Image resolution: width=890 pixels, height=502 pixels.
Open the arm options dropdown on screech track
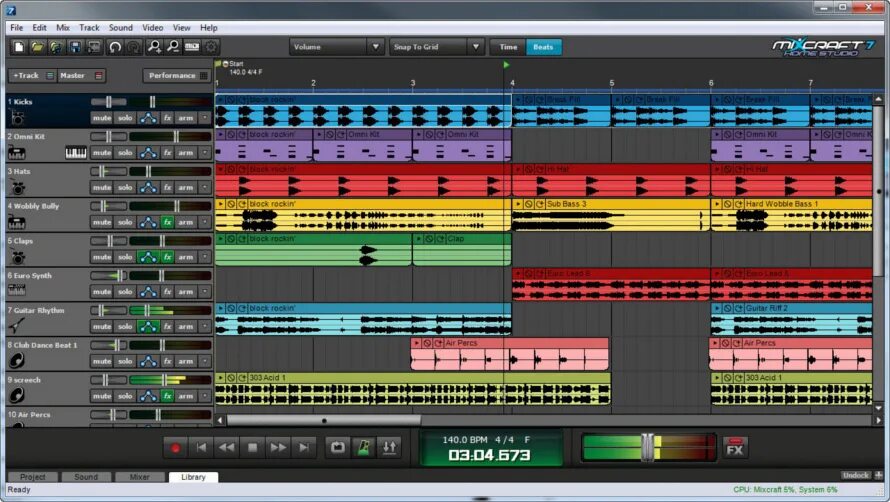pyautogui.click(x=205, y=396)
